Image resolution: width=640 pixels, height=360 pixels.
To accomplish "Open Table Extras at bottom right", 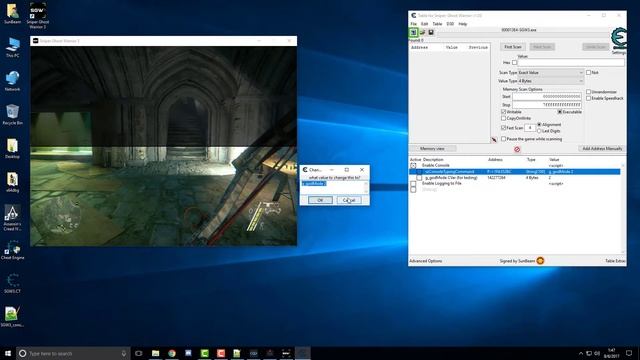I will click(x=615, y=261).
